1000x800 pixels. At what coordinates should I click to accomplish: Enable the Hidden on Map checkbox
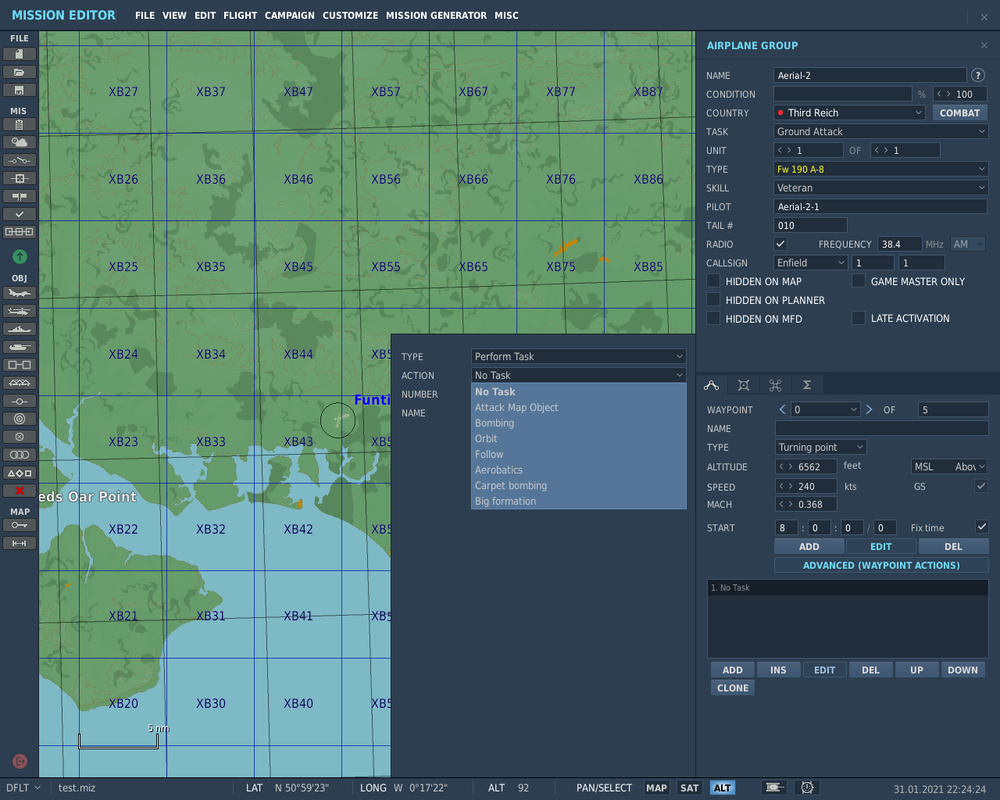click(713, 281)
